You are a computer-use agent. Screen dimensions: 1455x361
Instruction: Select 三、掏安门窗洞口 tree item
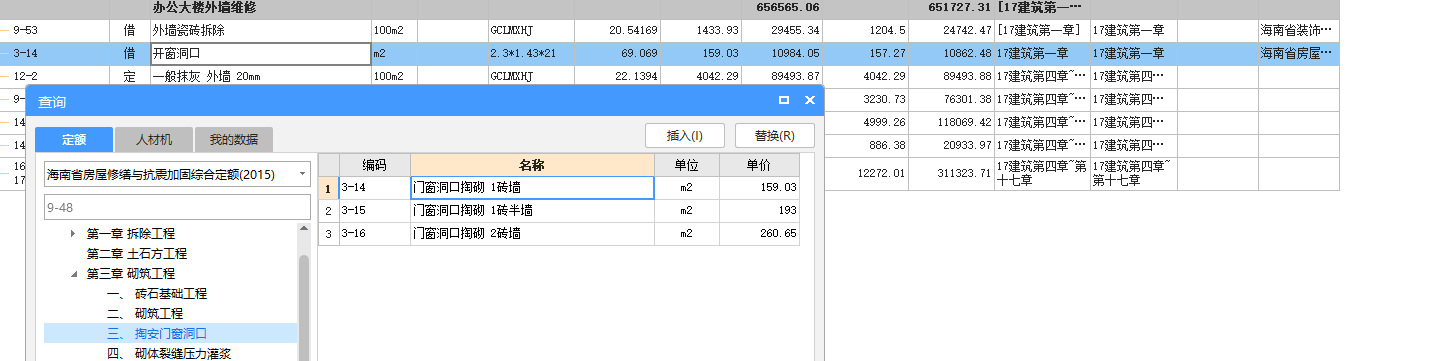[x=156, y=334]
